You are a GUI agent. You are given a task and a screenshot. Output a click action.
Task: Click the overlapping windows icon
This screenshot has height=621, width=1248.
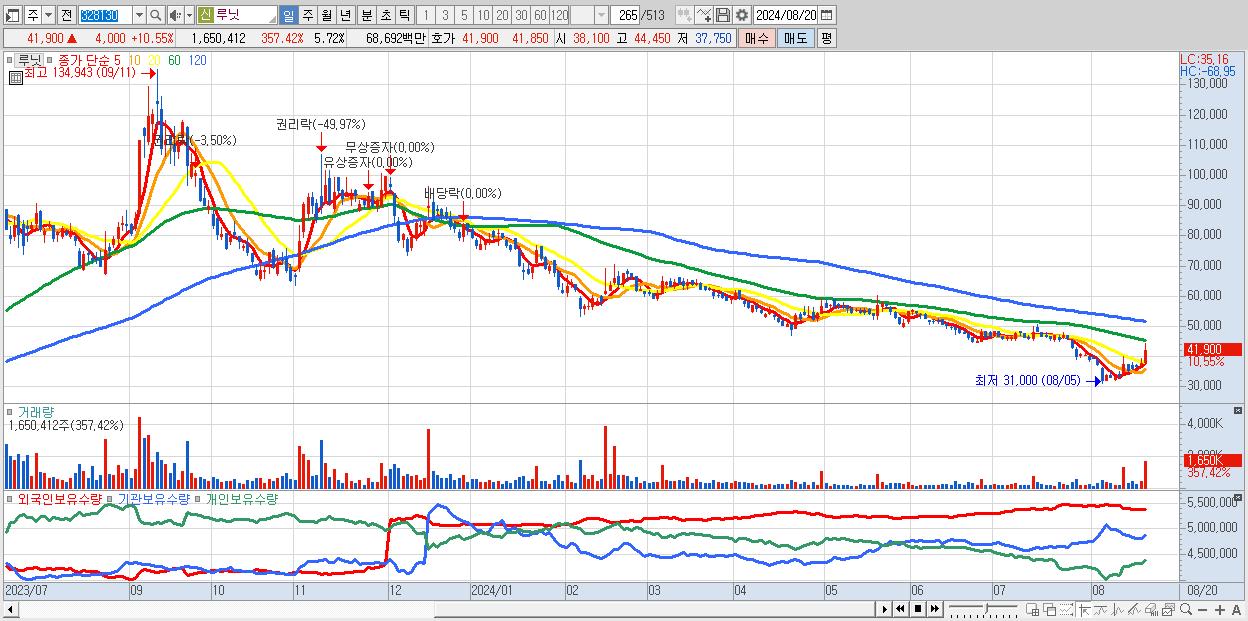point(1049,609)
